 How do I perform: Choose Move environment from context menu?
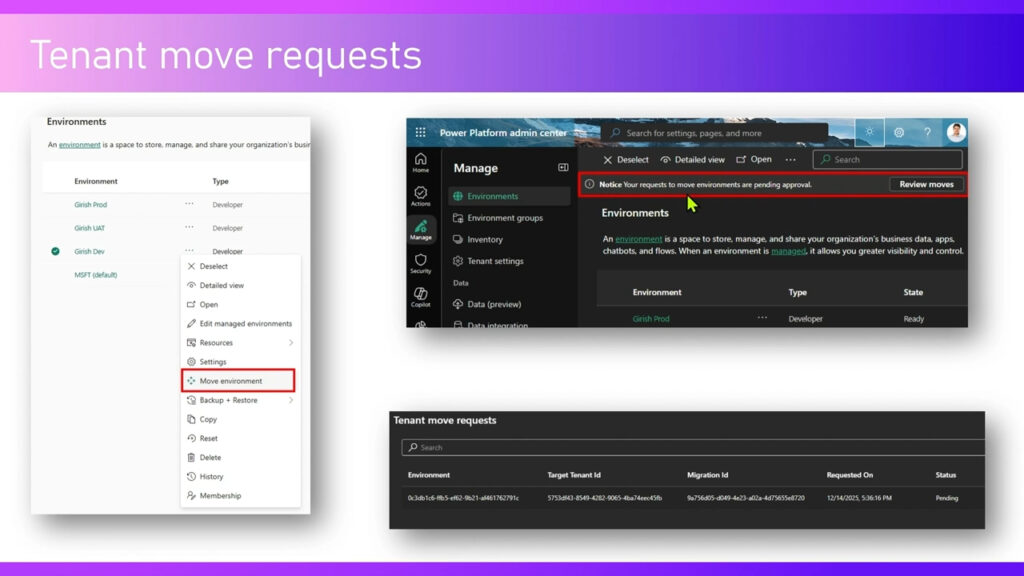(x=238, y=381)
